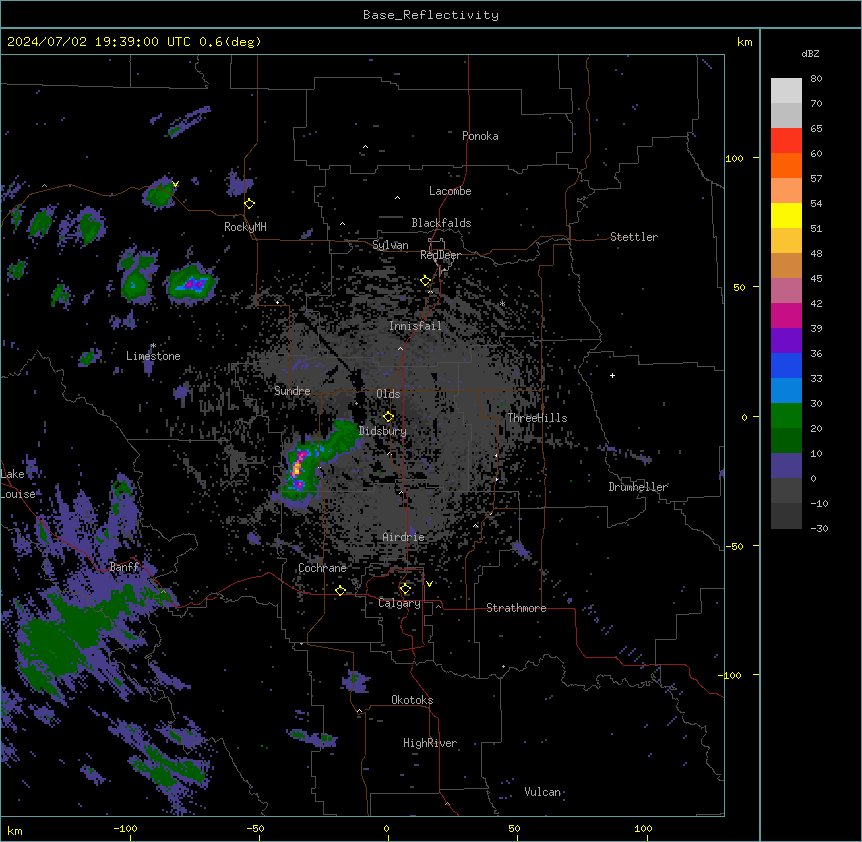Screen dimensions: 862x842
Task: Click the Lake Louise label
Action: (x=16, y=484)
